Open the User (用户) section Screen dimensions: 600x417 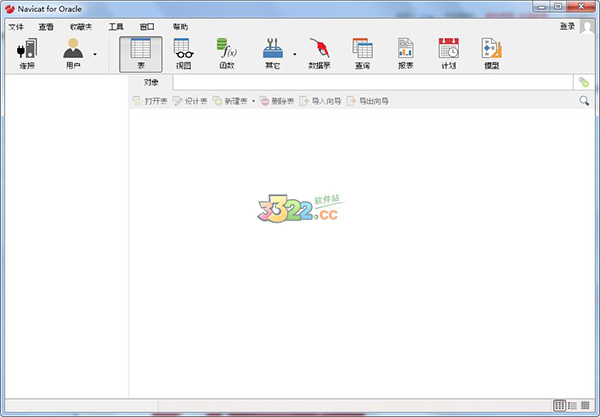[x=73, y=53]
